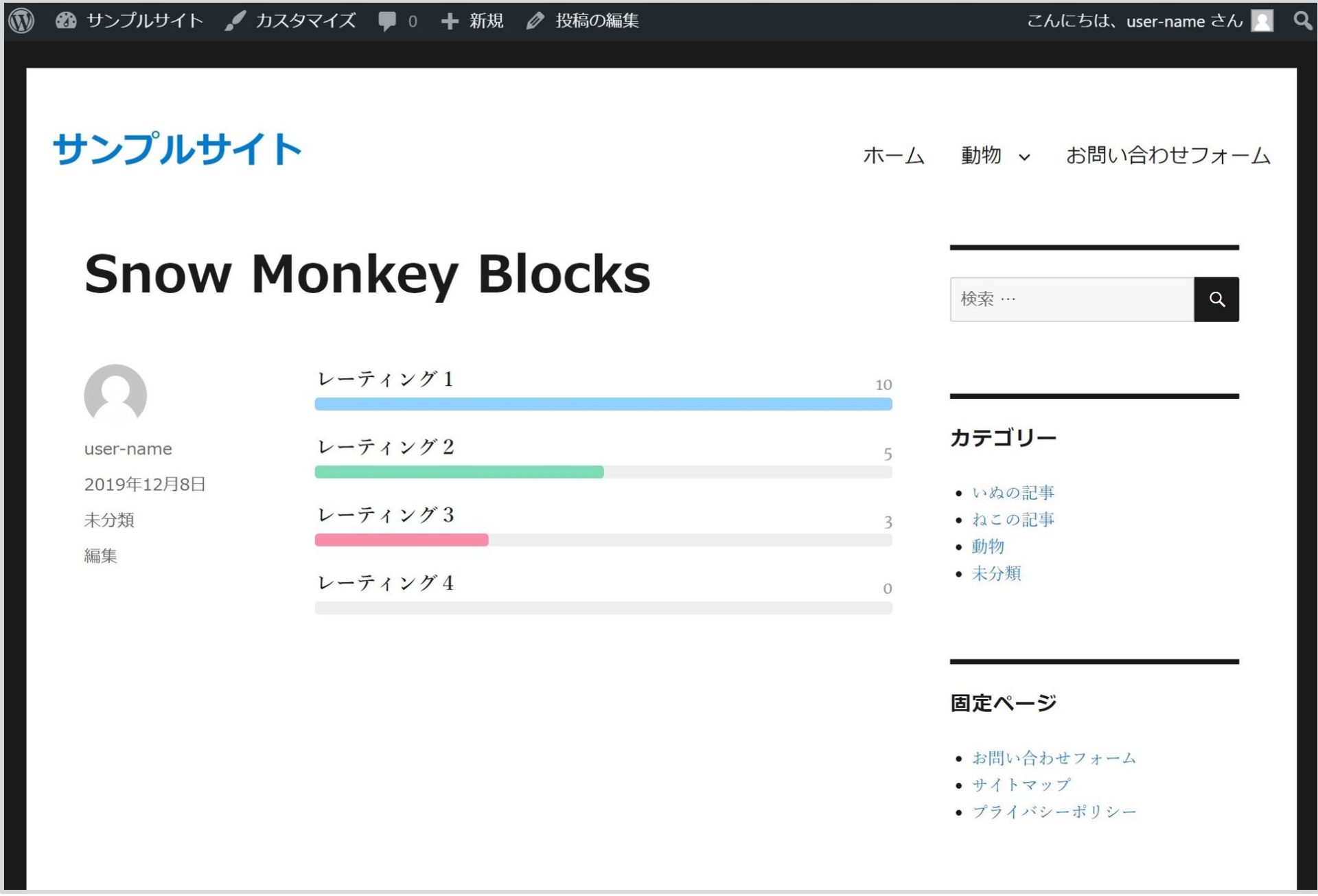Image resolution: width=1318 pixels, height=896 pixels.
Task: Click the user-name avatar in admin bar
Action: pyautogui.click(x=1261, y=21)
